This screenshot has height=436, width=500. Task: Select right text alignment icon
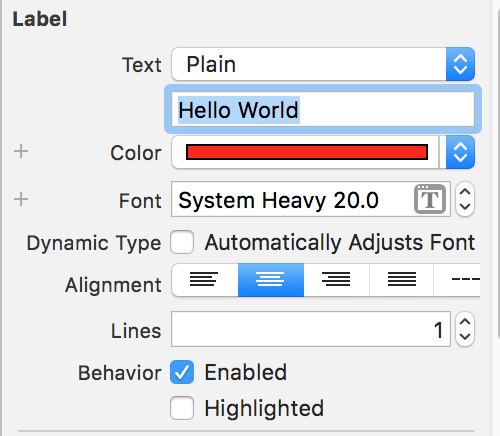click(336, 279)
